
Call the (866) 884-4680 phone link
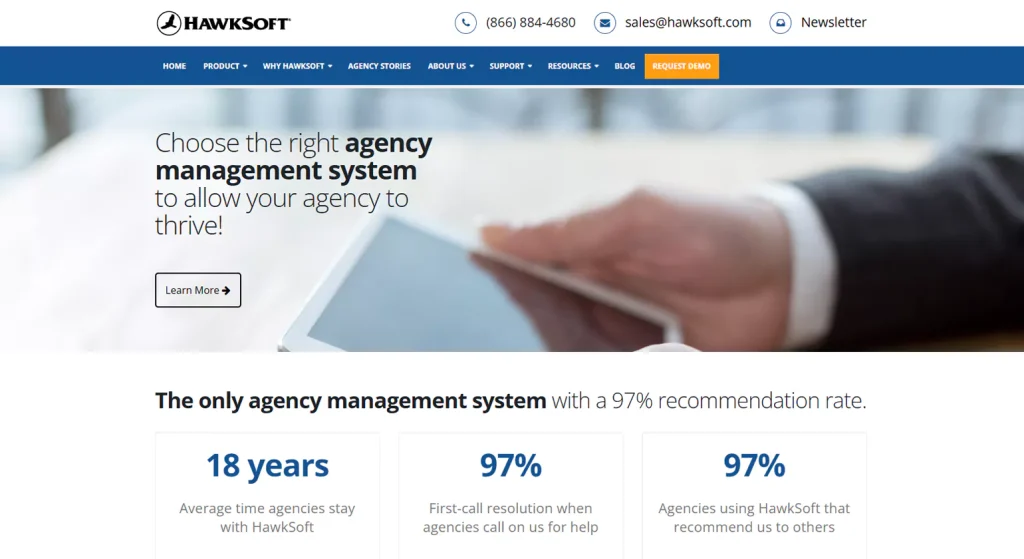pyautogui.click(x=530, y=23)
